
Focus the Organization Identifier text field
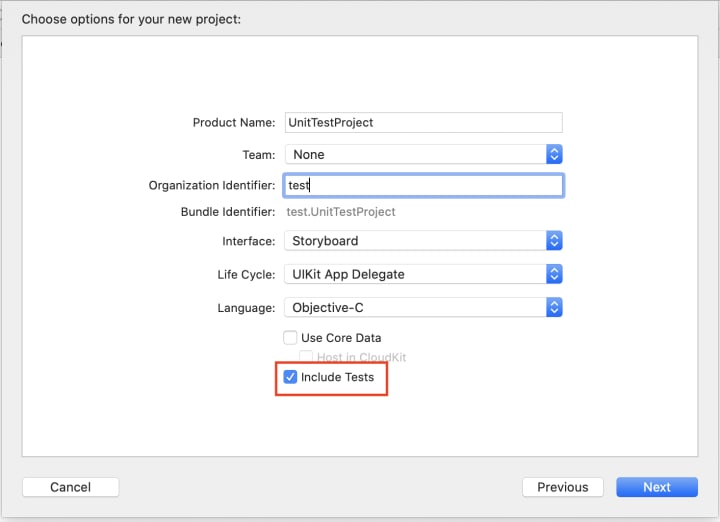pyautogui.click(x=423, y=185)
